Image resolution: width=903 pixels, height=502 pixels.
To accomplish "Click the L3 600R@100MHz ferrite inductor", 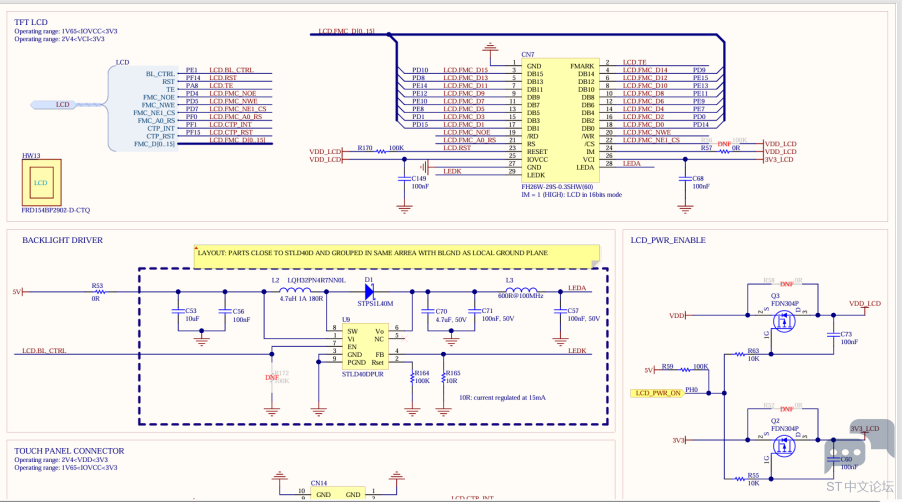I will [523, 290].
